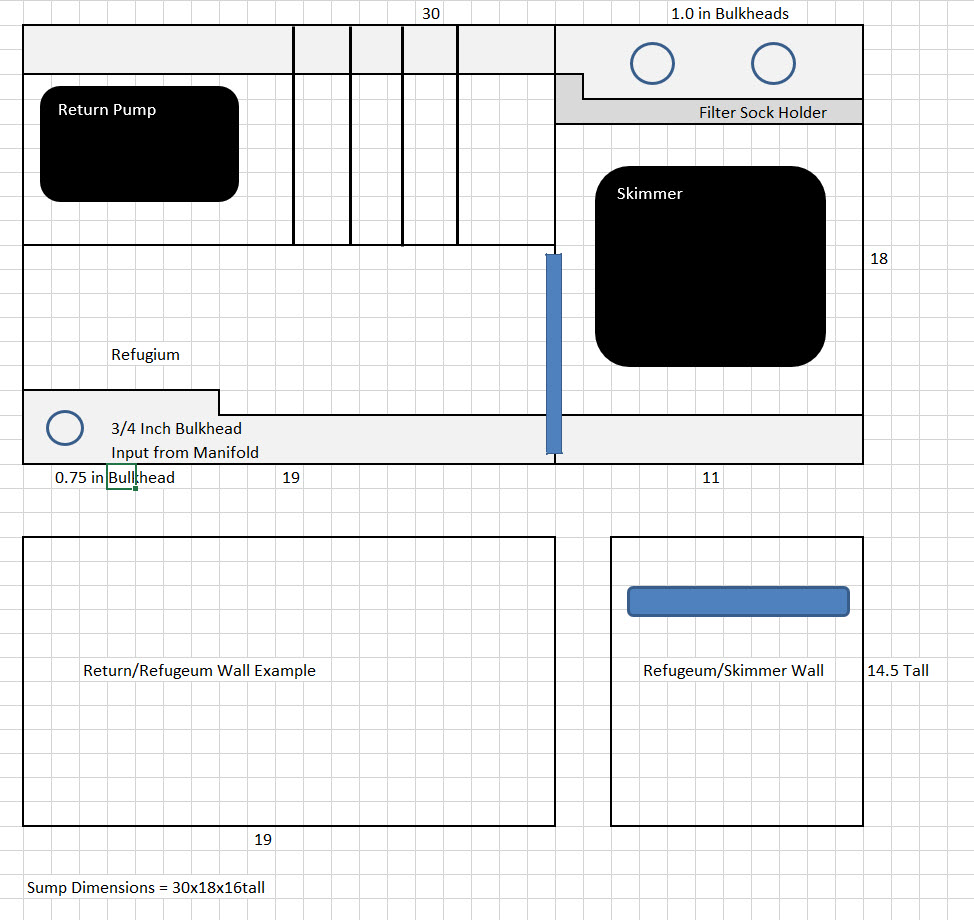Click the green fill handle of selected cell
The width and height of the screenshot is (974, 920).
tap(135, 489)
